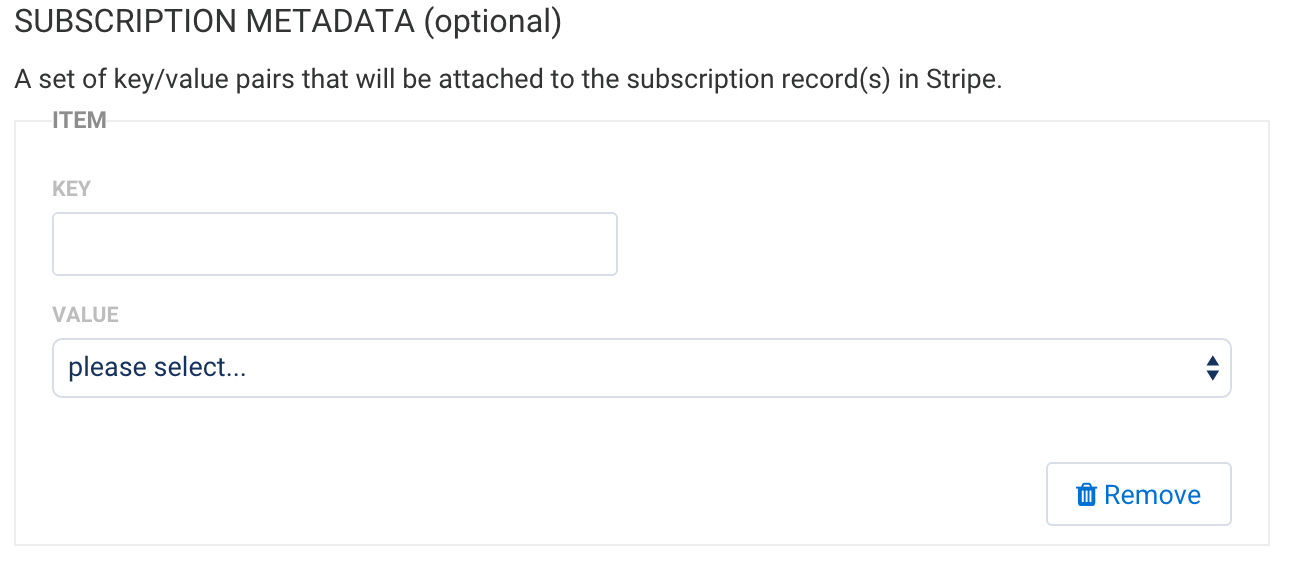Click the '(optional)' text in heading
The image size is (1292, 566).
coord(492,23)
